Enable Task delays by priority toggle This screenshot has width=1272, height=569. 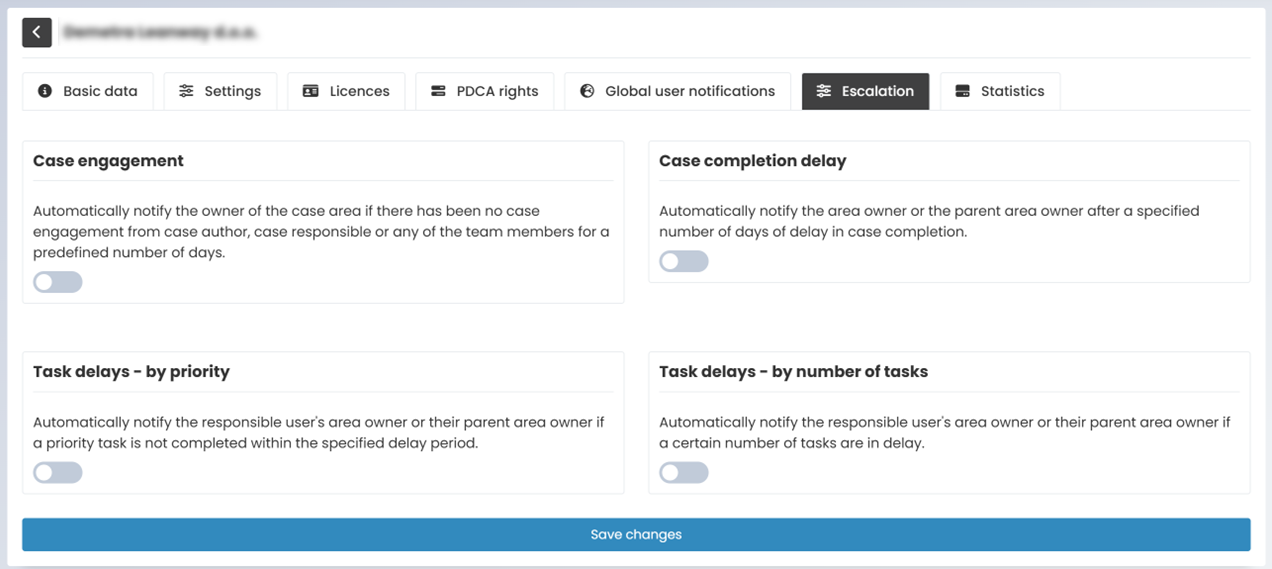[58, 472]
